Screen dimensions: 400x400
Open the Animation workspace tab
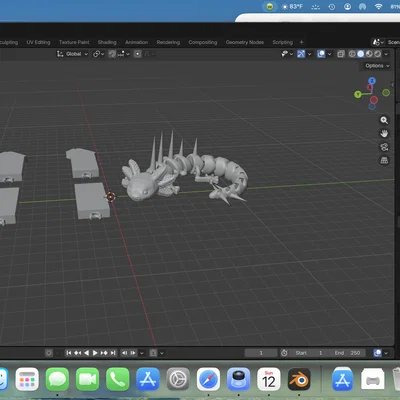(x=136, y=42)
